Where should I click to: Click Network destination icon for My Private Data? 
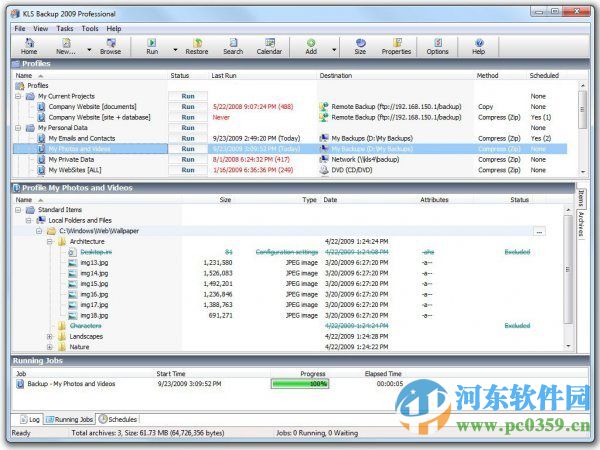click(324, 160)
